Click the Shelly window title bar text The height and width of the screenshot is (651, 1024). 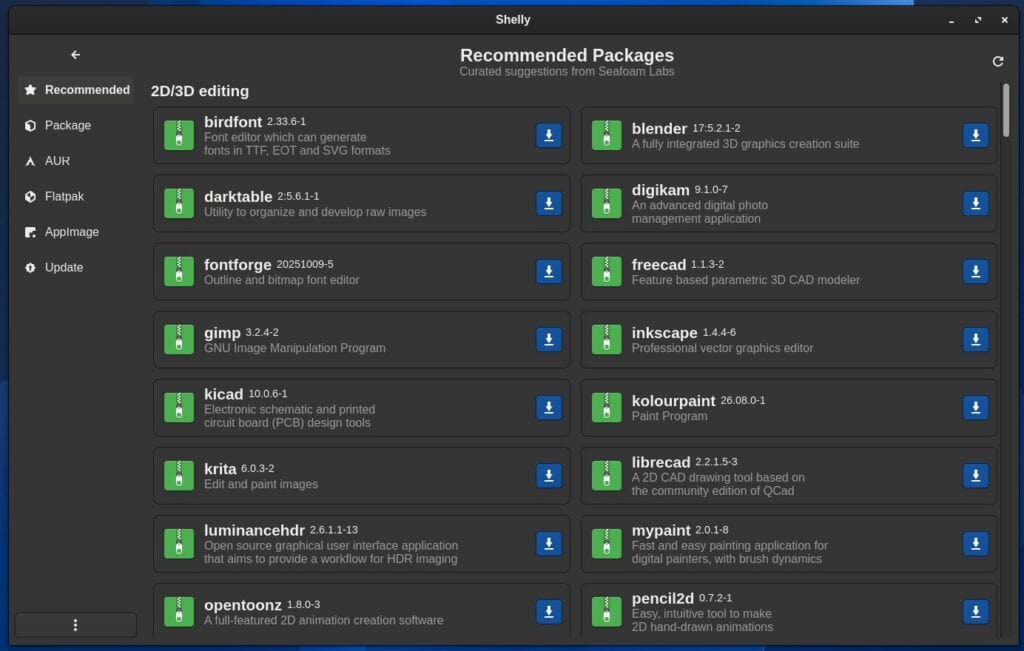pos(513,20)
